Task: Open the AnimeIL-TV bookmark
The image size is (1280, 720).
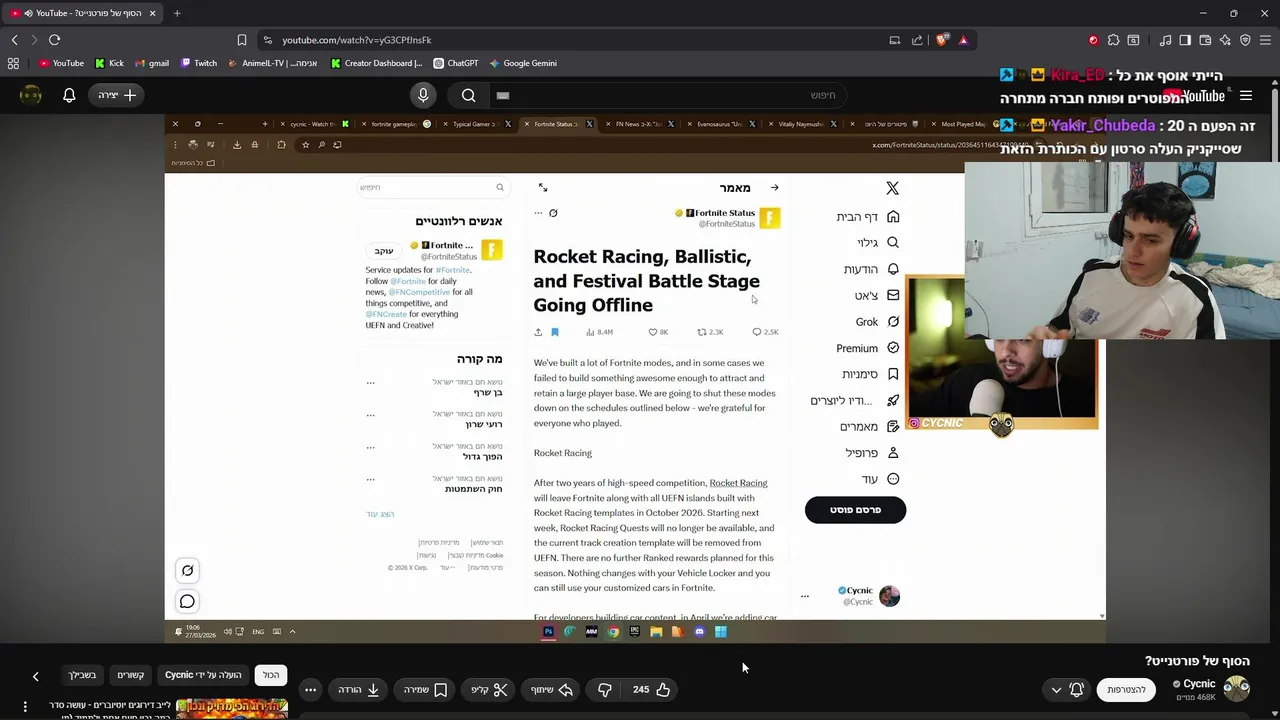Action: [x=273, y=63]
